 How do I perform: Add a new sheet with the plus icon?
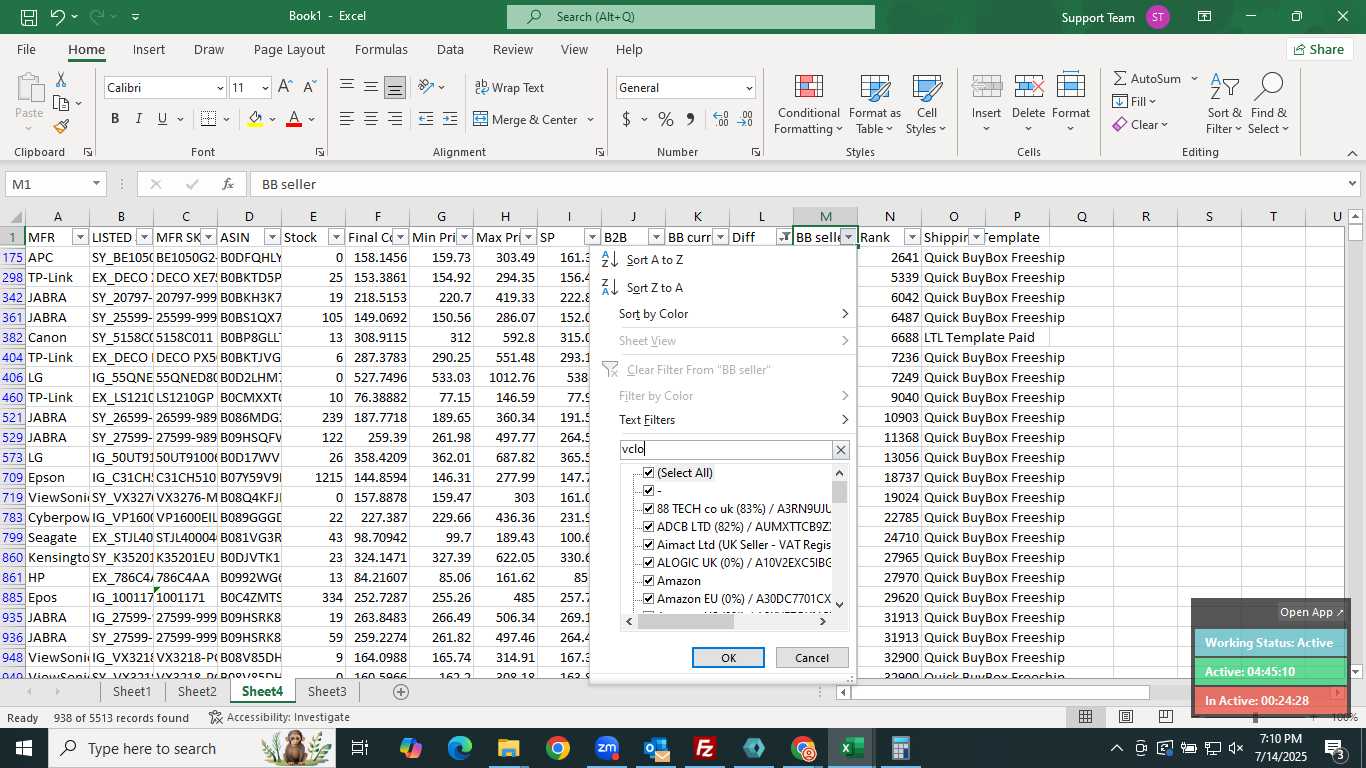(x=401, y=692)
